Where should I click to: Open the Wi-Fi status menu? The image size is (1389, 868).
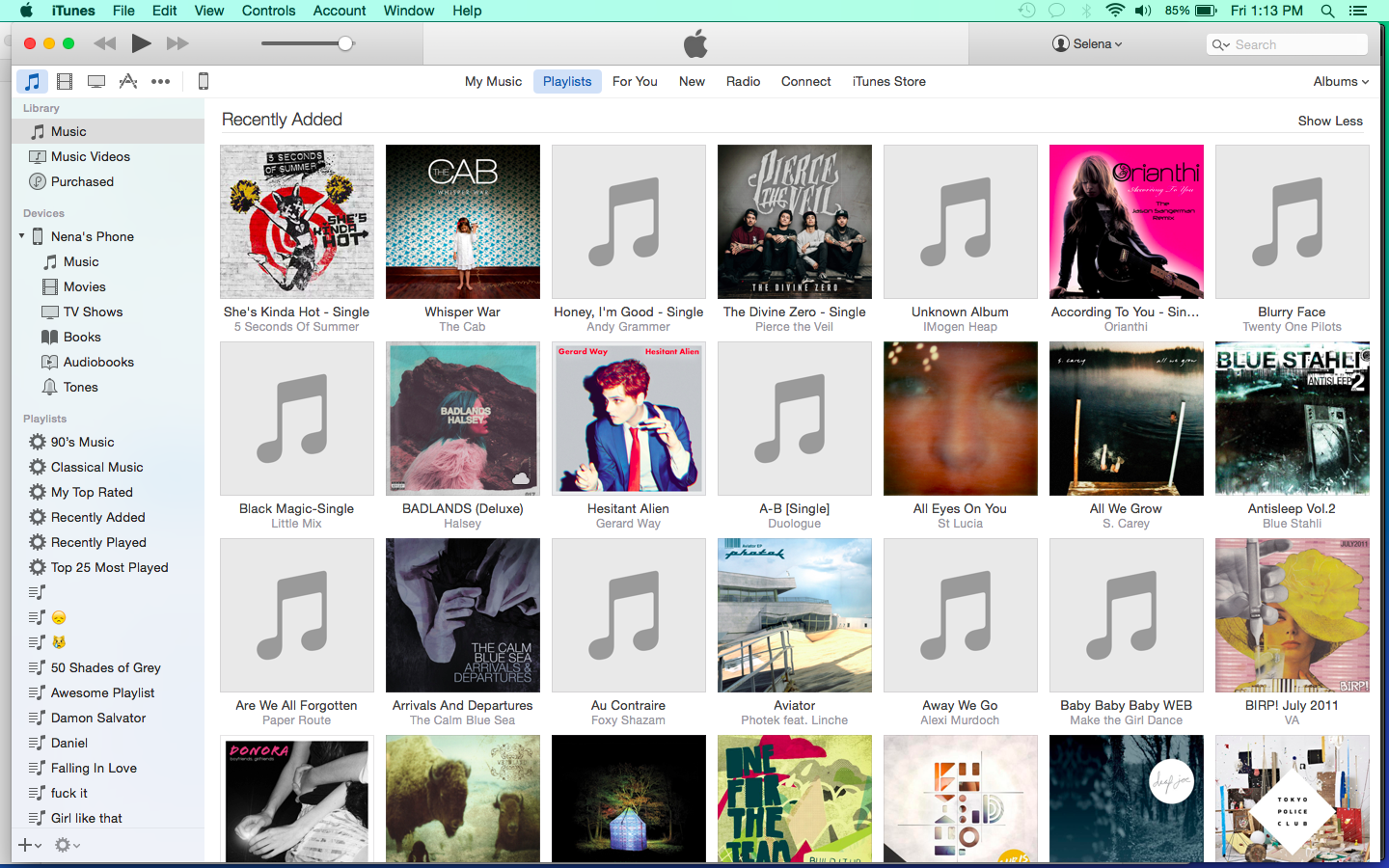[x=1115, y=11]
